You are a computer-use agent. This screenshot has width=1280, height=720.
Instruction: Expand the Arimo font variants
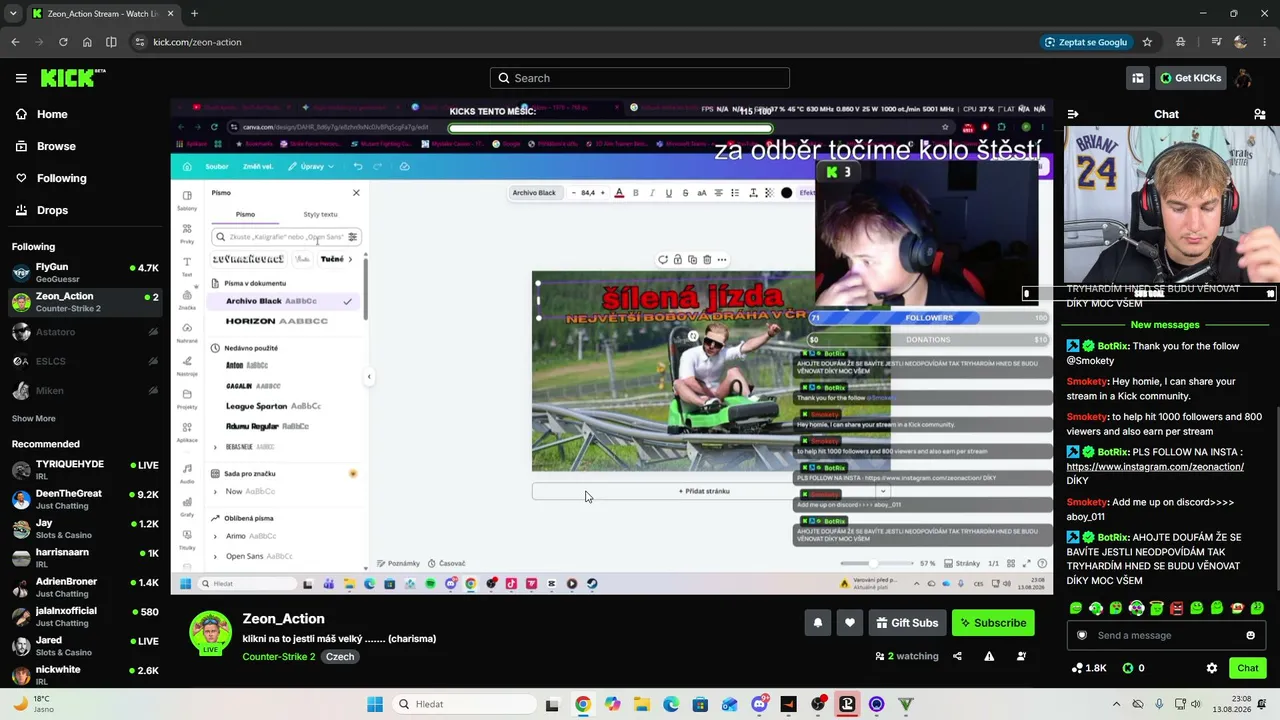point(215,536)
